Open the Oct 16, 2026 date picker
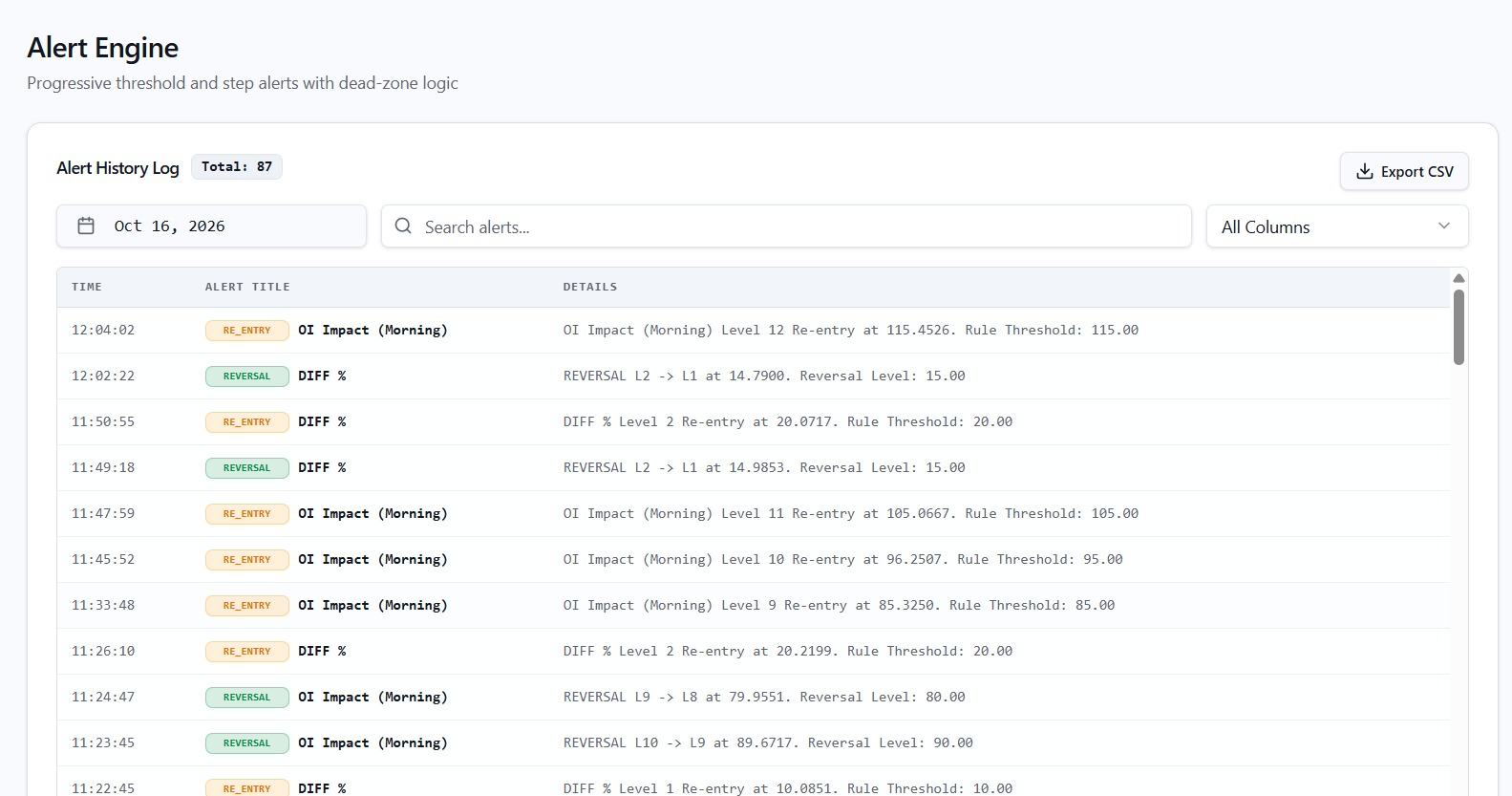 211,226
